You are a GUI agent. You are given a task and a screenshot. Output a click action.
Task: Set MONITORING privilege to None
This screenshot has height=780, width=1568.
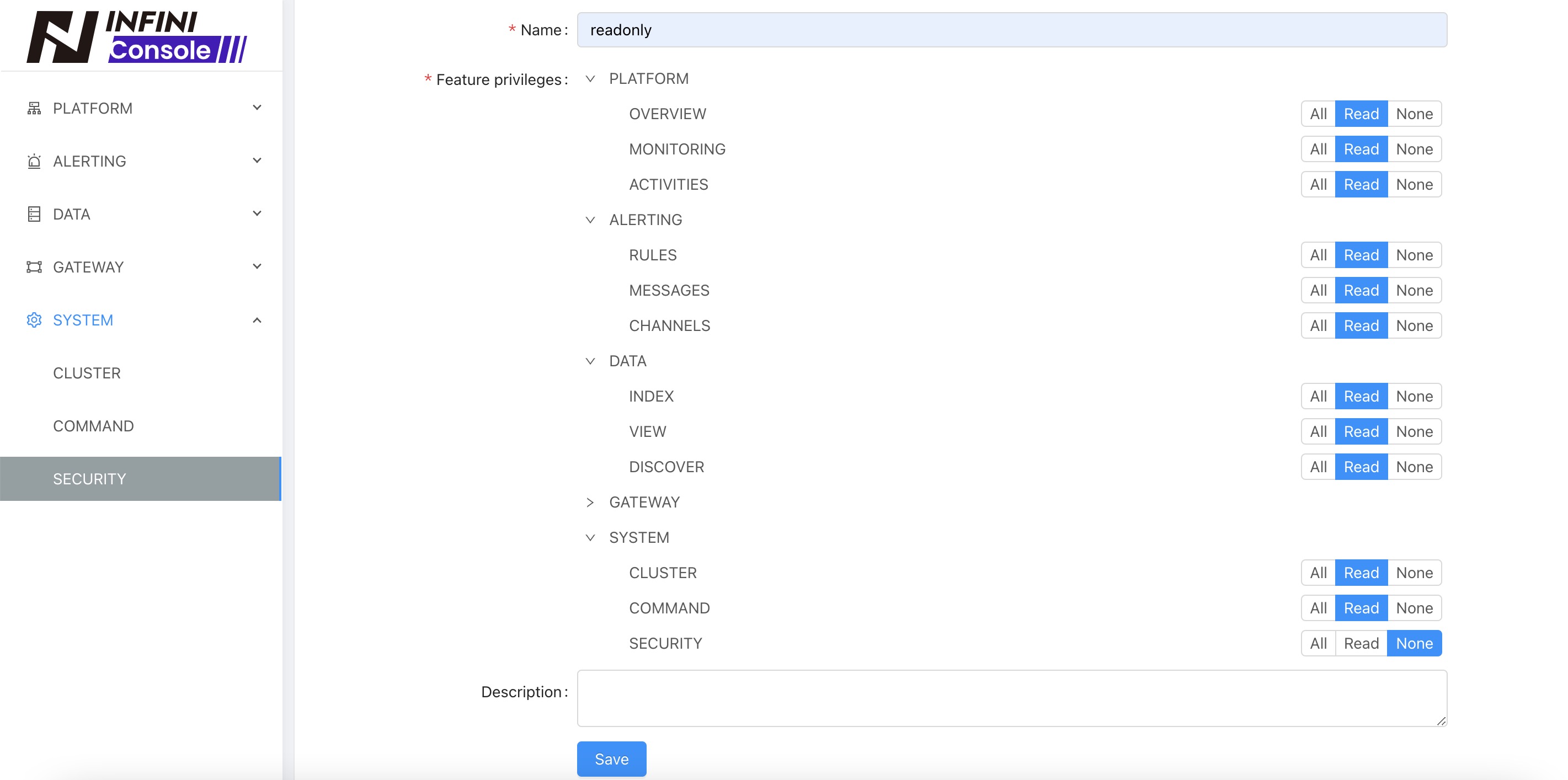pyautogui.click(x=1414, y=148)
